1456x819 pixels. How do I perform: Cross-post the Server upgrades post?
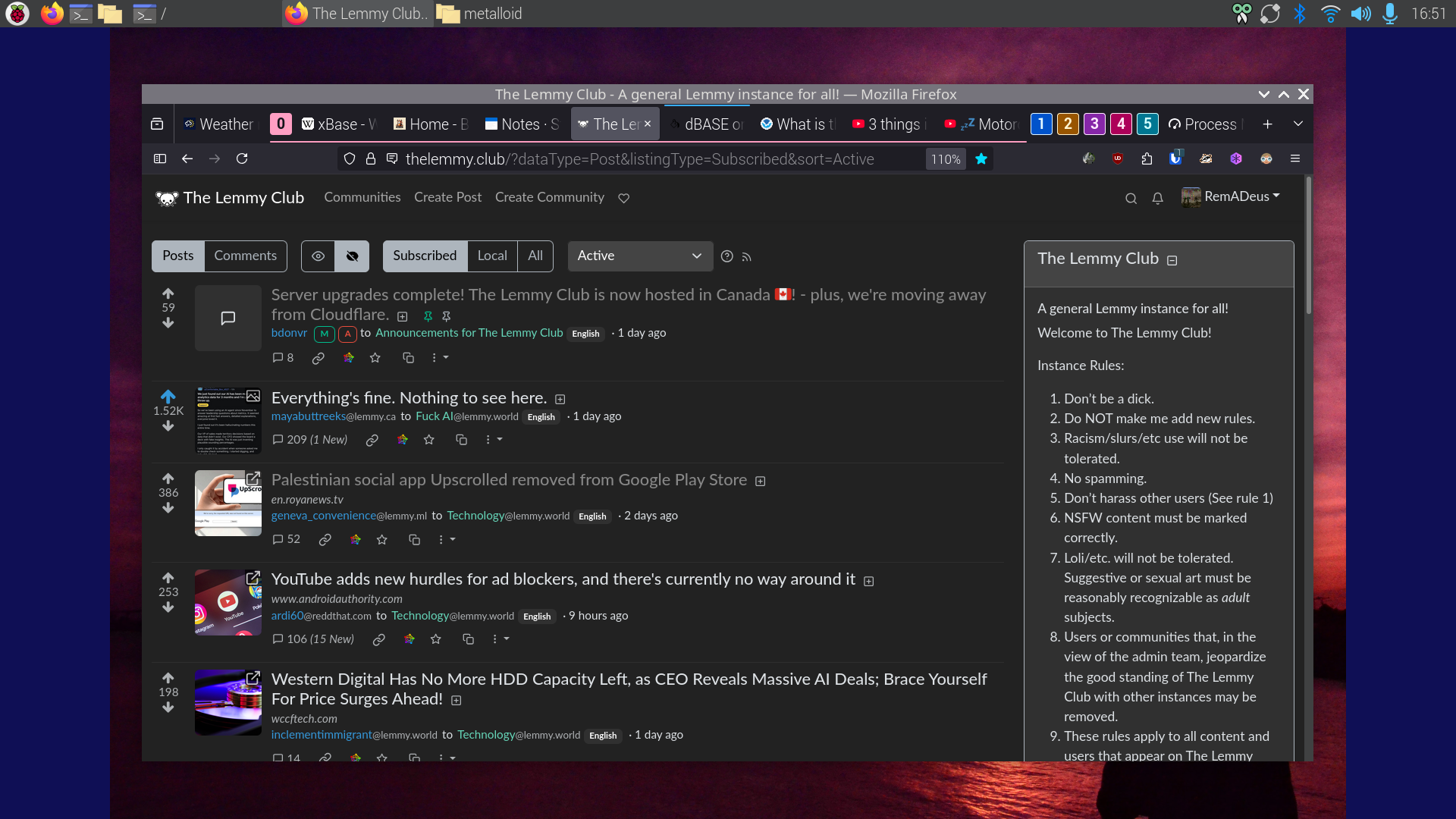(408, 358)
